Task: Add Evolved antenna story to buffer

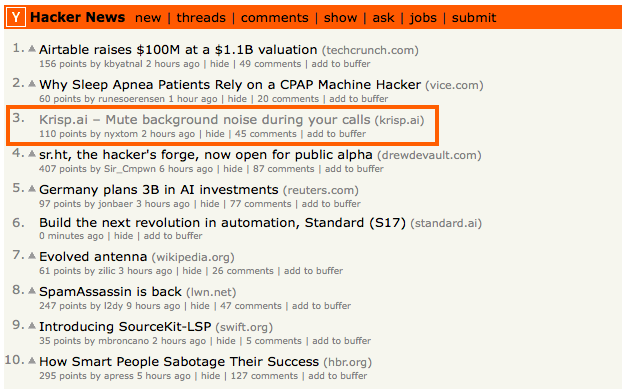Action: click(313, 271)
